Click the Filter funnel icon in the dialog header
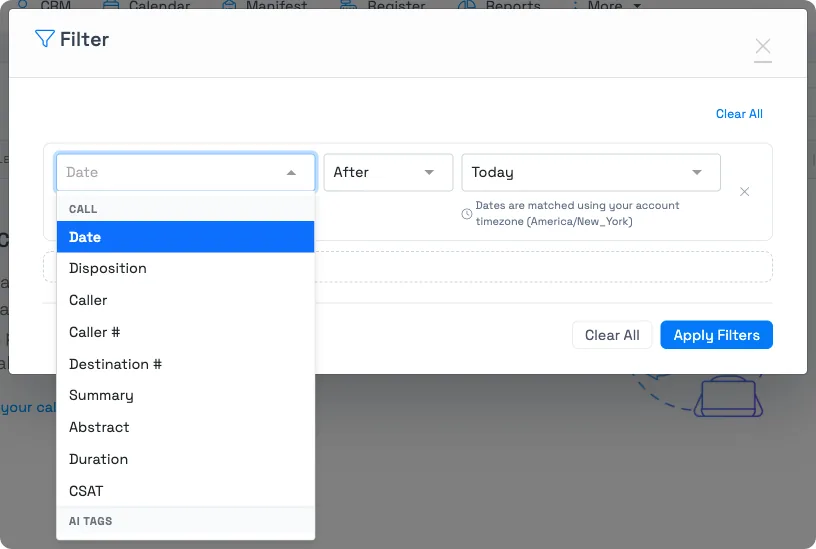 coord(44,39)
